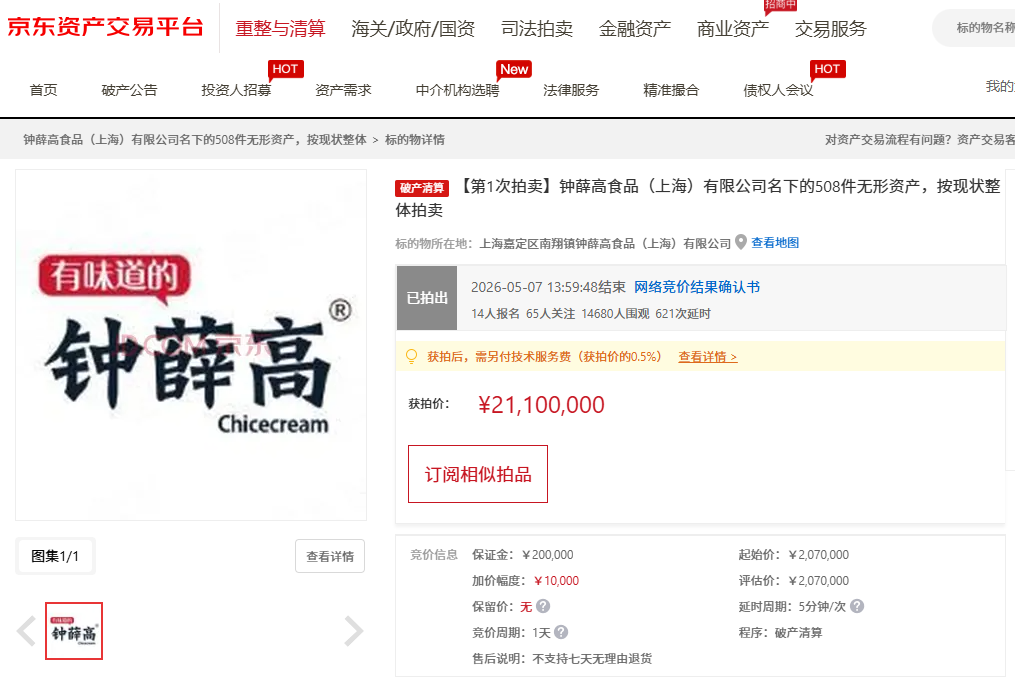Click 保证金 ¥200,000 value

[548, 555]
